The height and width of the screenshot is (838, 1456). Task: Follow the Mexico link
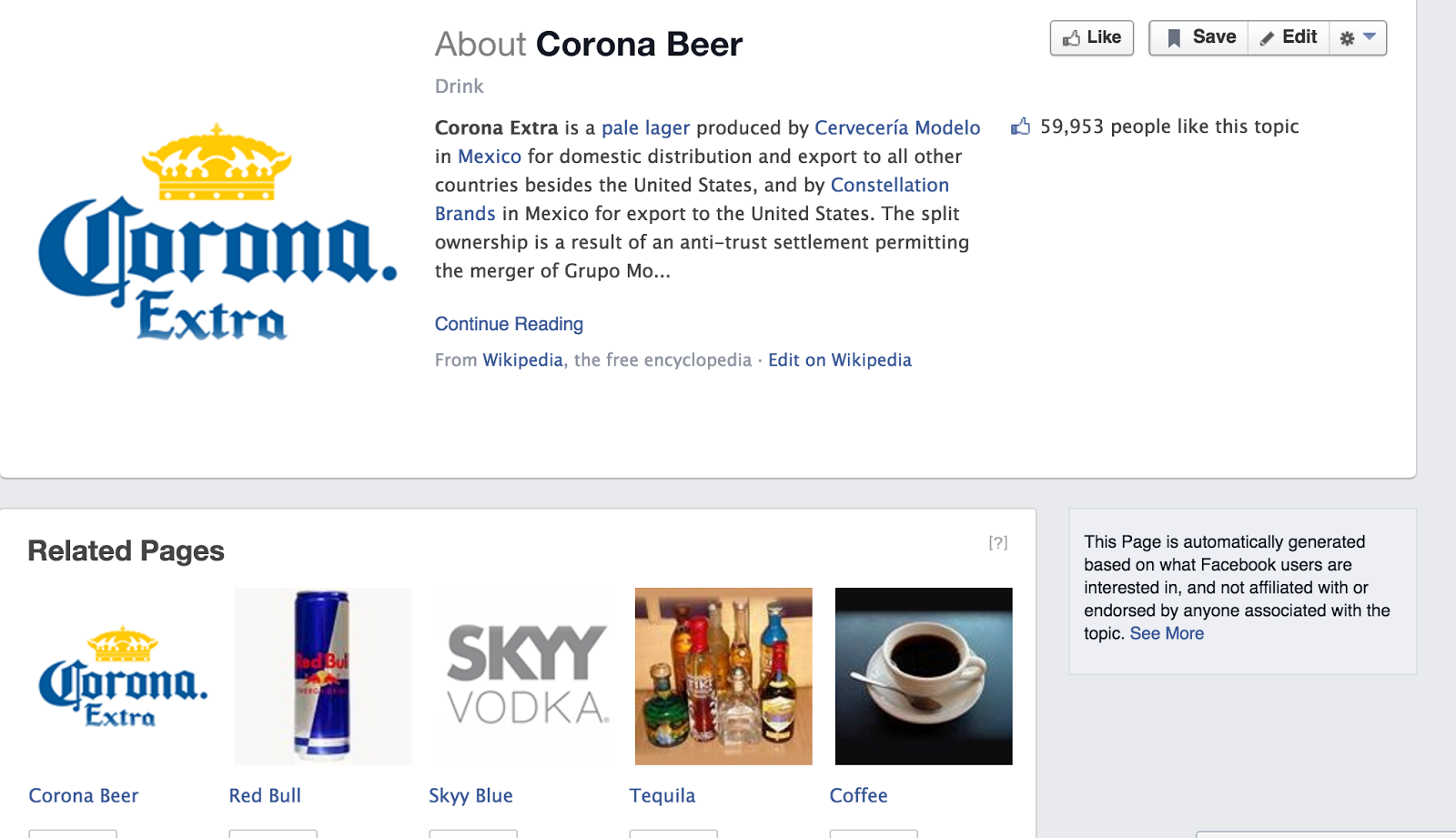point(490,156)
